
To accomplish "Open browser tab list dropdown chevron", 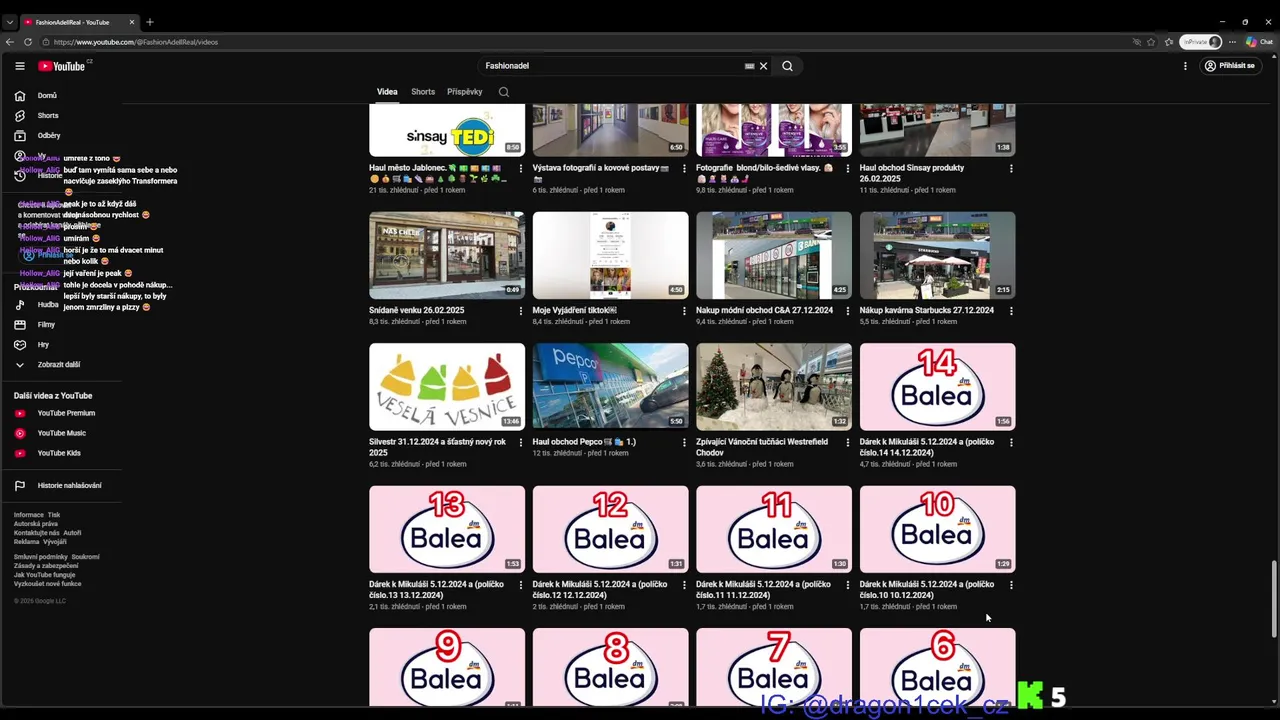I will (x=10, y=22).
